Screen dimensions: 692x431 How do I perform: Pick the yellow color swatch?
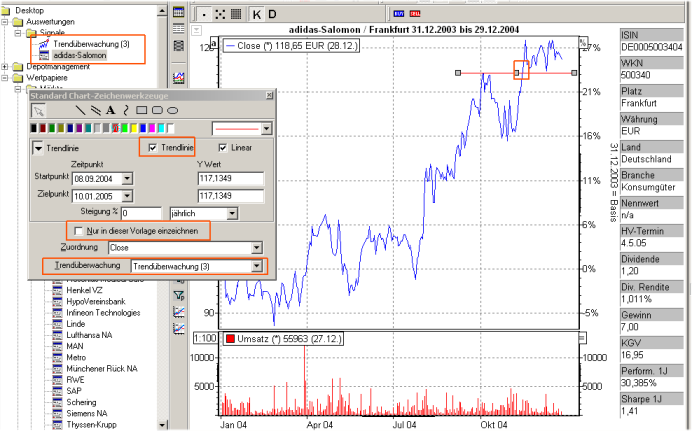point(134,128)
